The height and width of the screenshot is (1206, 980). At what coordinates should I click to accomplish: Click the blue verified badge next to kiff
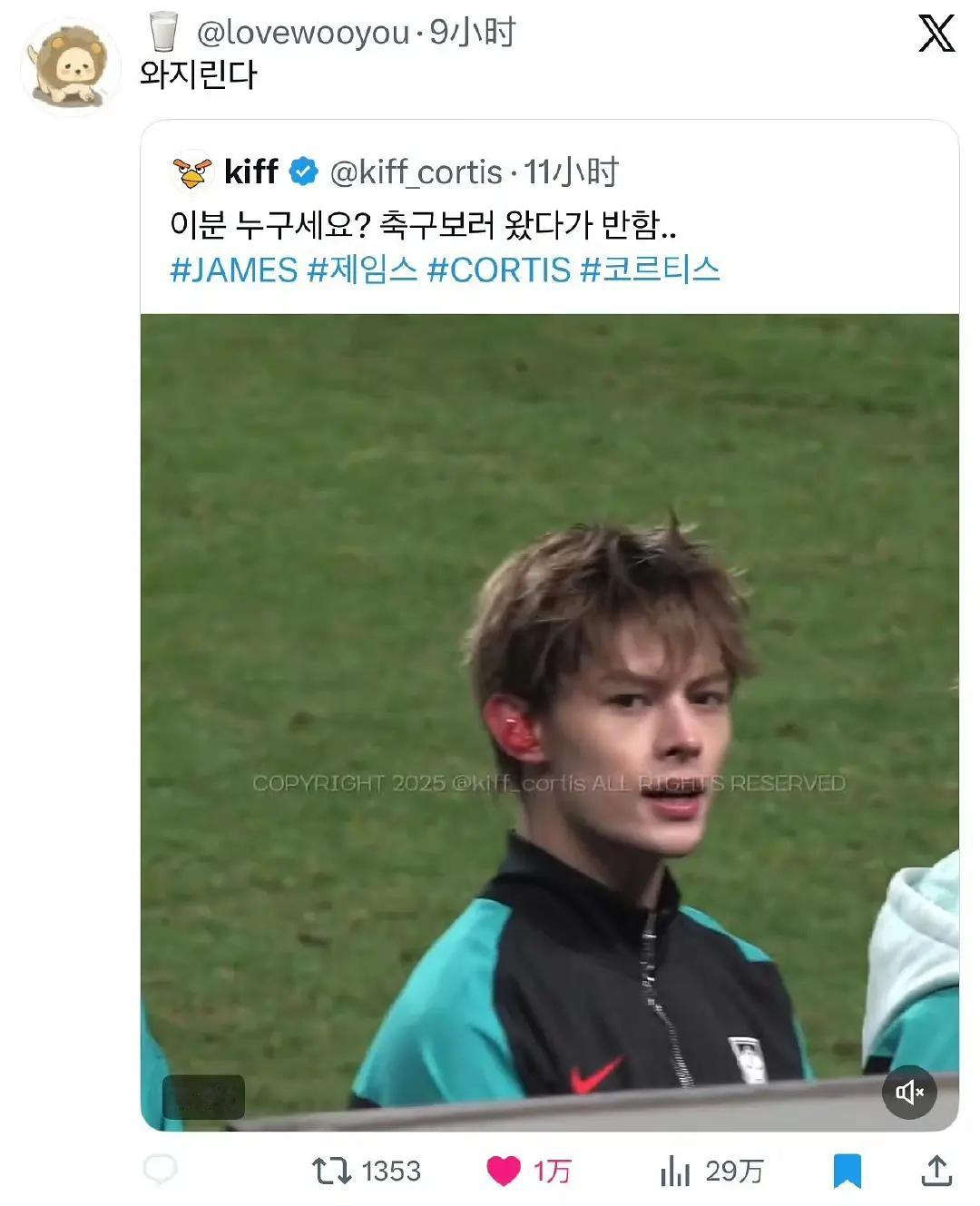pyautogui.click(x=303, y=172)
